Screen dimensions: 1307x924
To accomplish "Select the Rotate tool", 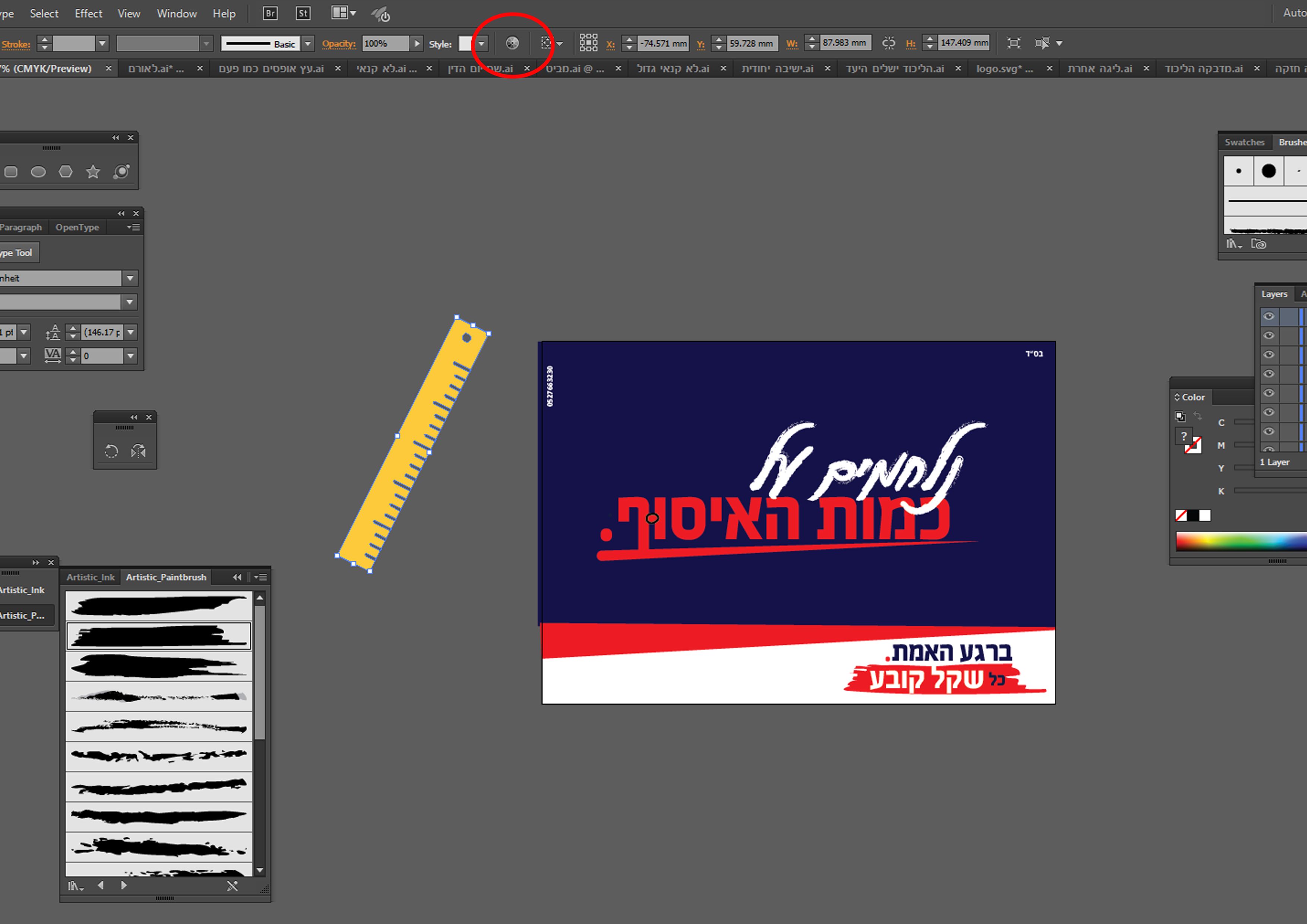I will (x=111, y=452).
